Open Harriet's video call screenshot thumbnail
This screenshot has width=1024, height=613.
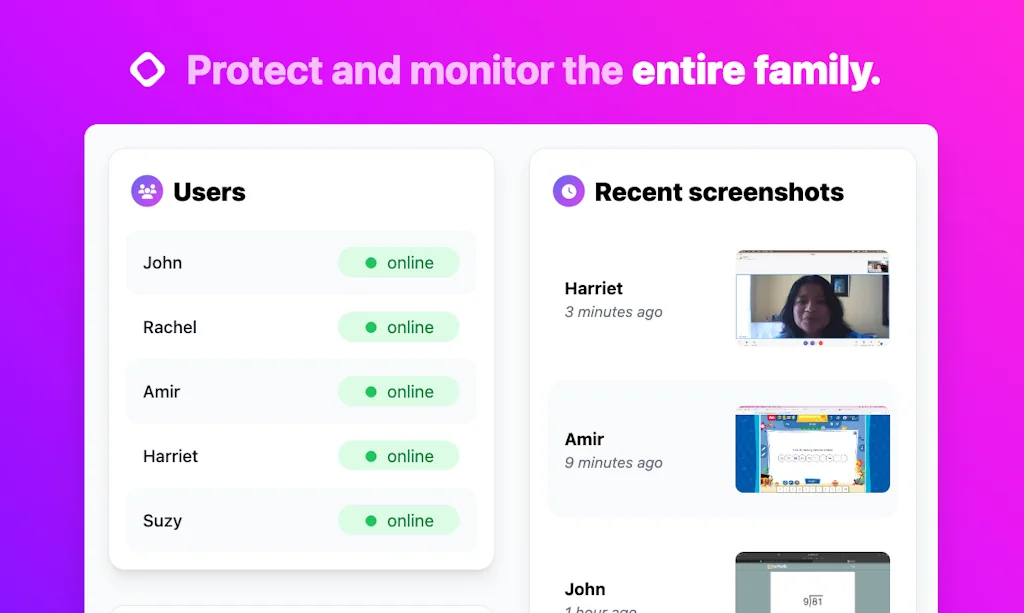pyautogui.click(x=812, y=299)
